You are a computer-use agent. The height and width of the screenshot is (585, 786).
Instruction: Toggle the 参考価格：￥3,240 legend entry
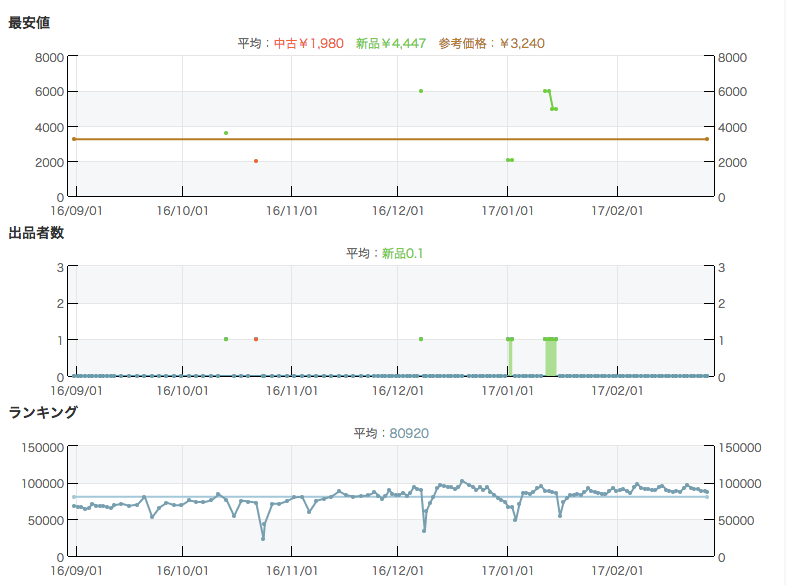[491, 43]
